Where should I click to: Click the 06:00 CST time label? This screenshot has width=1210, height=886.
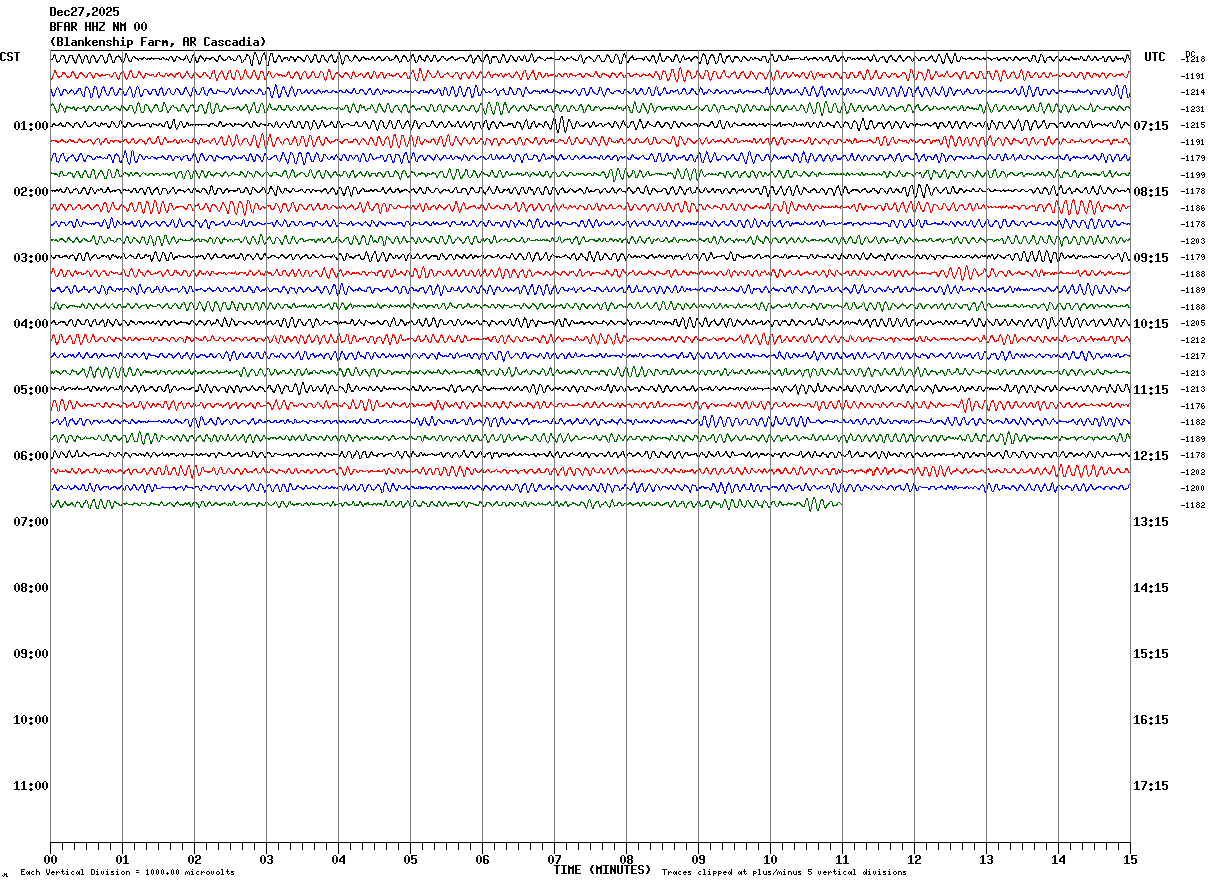[x=31, y=456]
